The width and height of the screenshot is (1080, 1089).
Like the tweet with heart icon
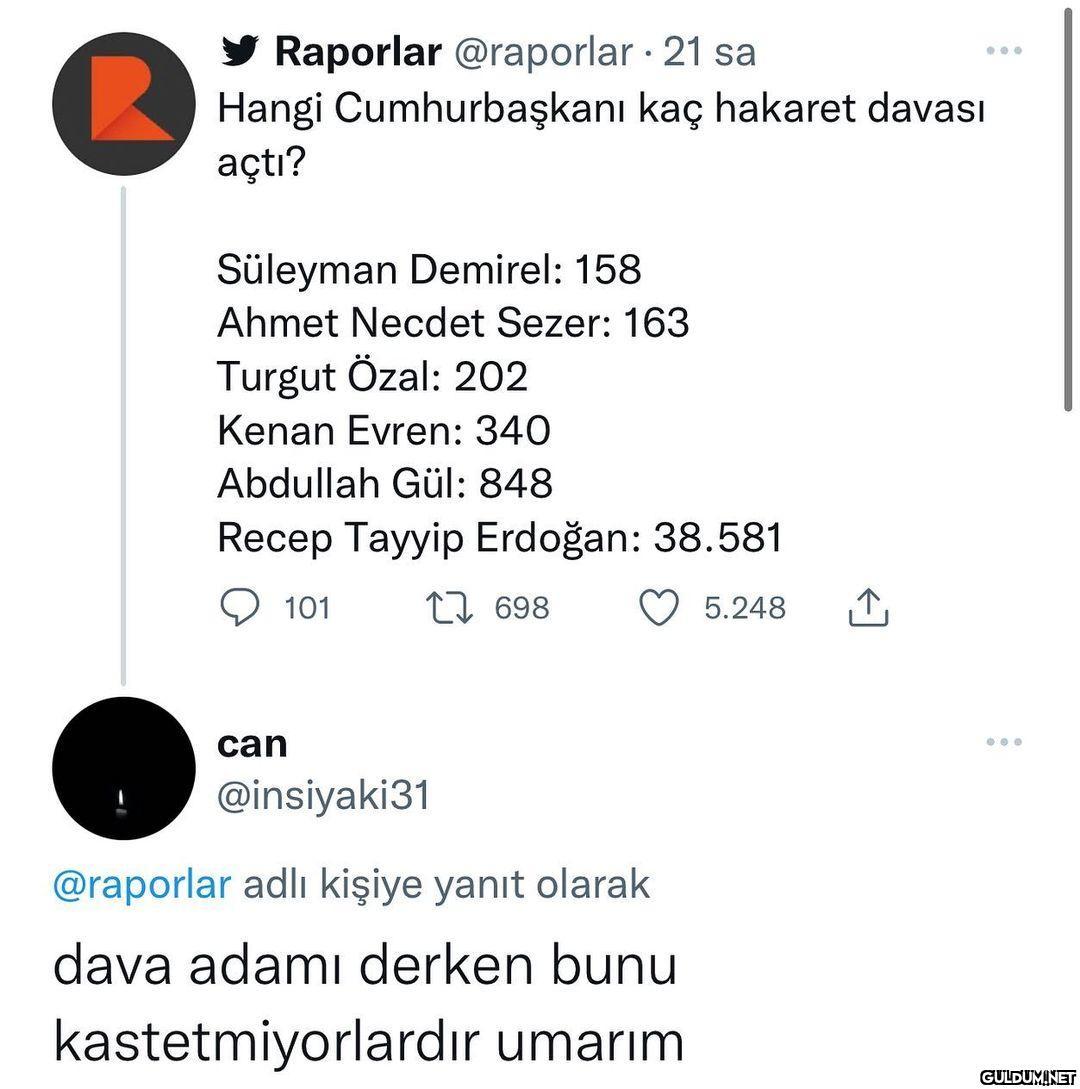point(658,608)
